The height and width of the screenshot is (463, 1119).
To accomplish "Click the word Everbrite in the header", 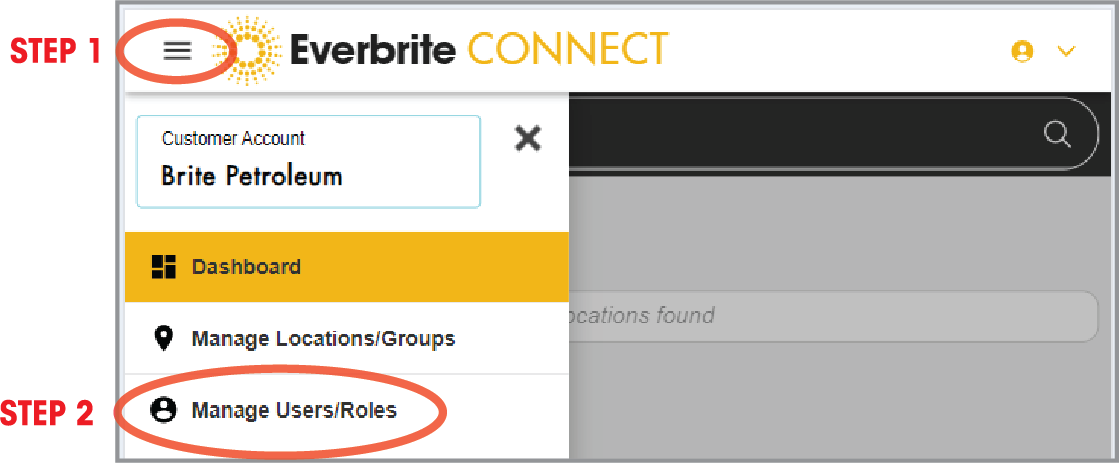I will pos(373,50).
